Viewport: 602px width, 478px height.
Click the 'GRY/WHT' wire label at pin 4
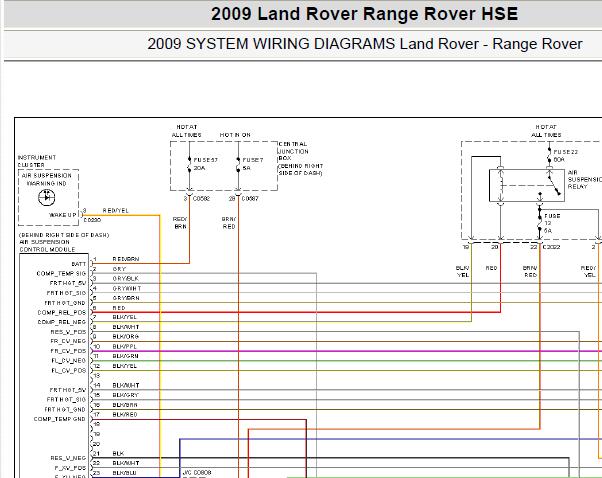pyautogui.click(x=127, y=288)
